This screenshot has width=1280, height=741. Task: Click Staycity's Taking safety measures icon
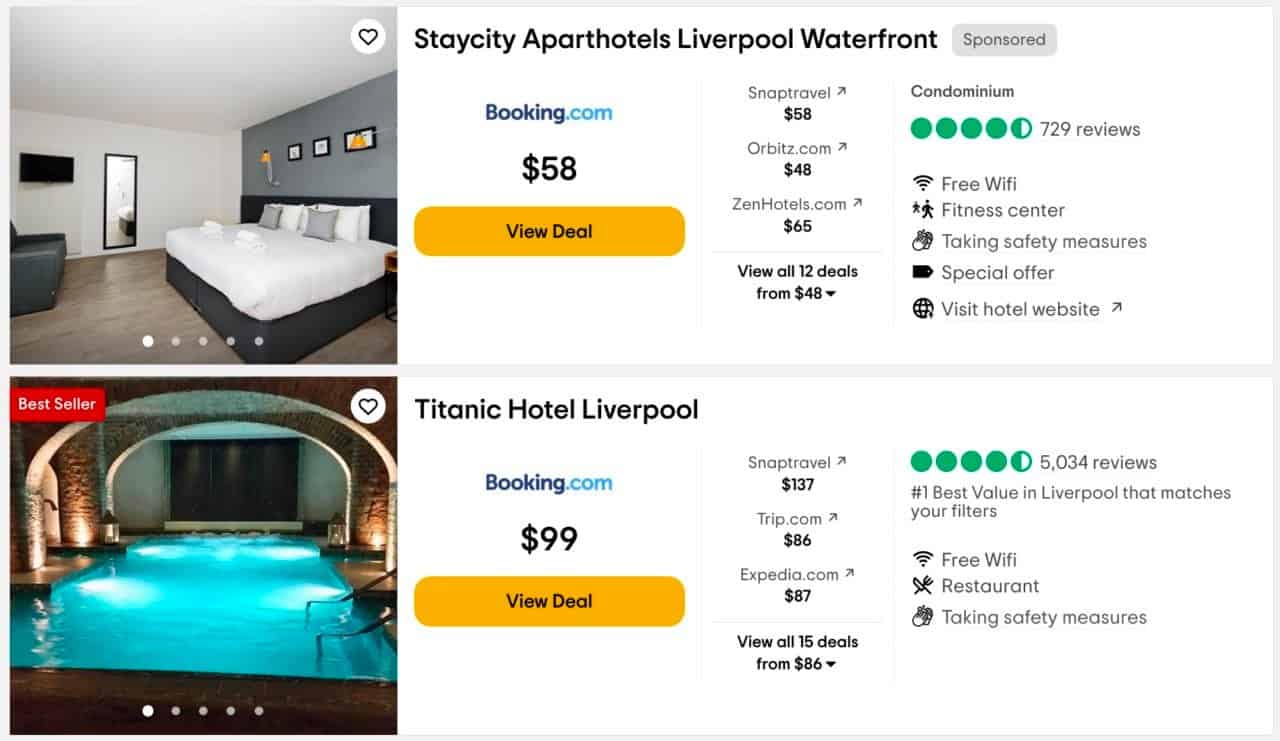tap(923, 241)
